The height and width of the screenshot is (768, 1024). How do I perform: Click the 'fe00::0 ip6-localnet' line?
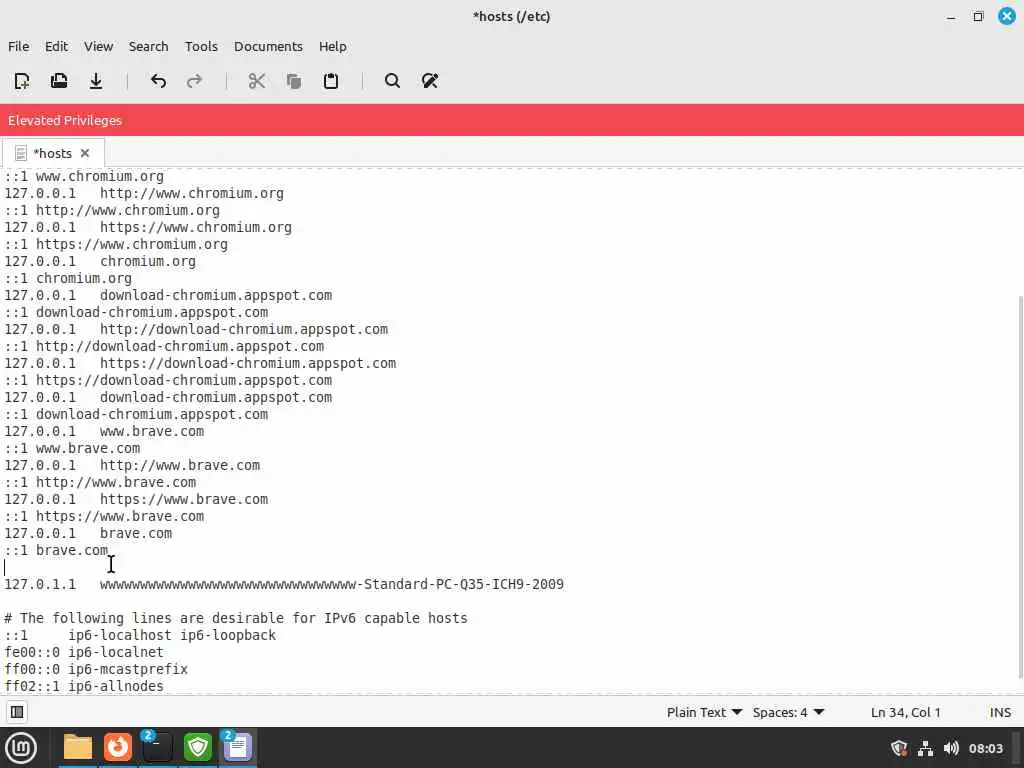click(84, 652)
